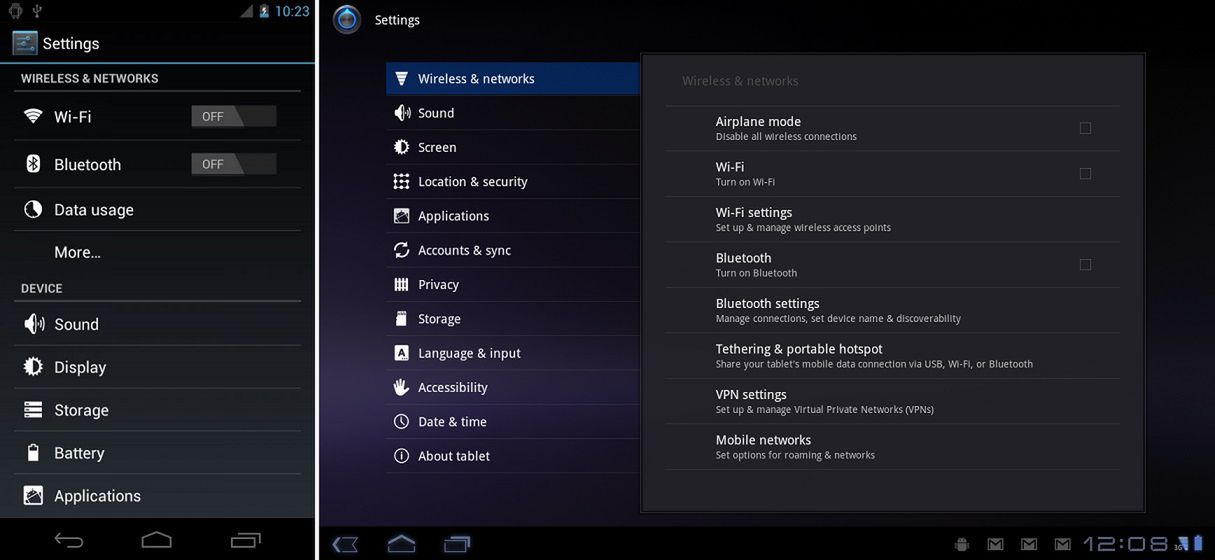Viewport: 1215px width, 560px height.
Task: Click the tablet Settings app icon
Action: tap(346, 19)
